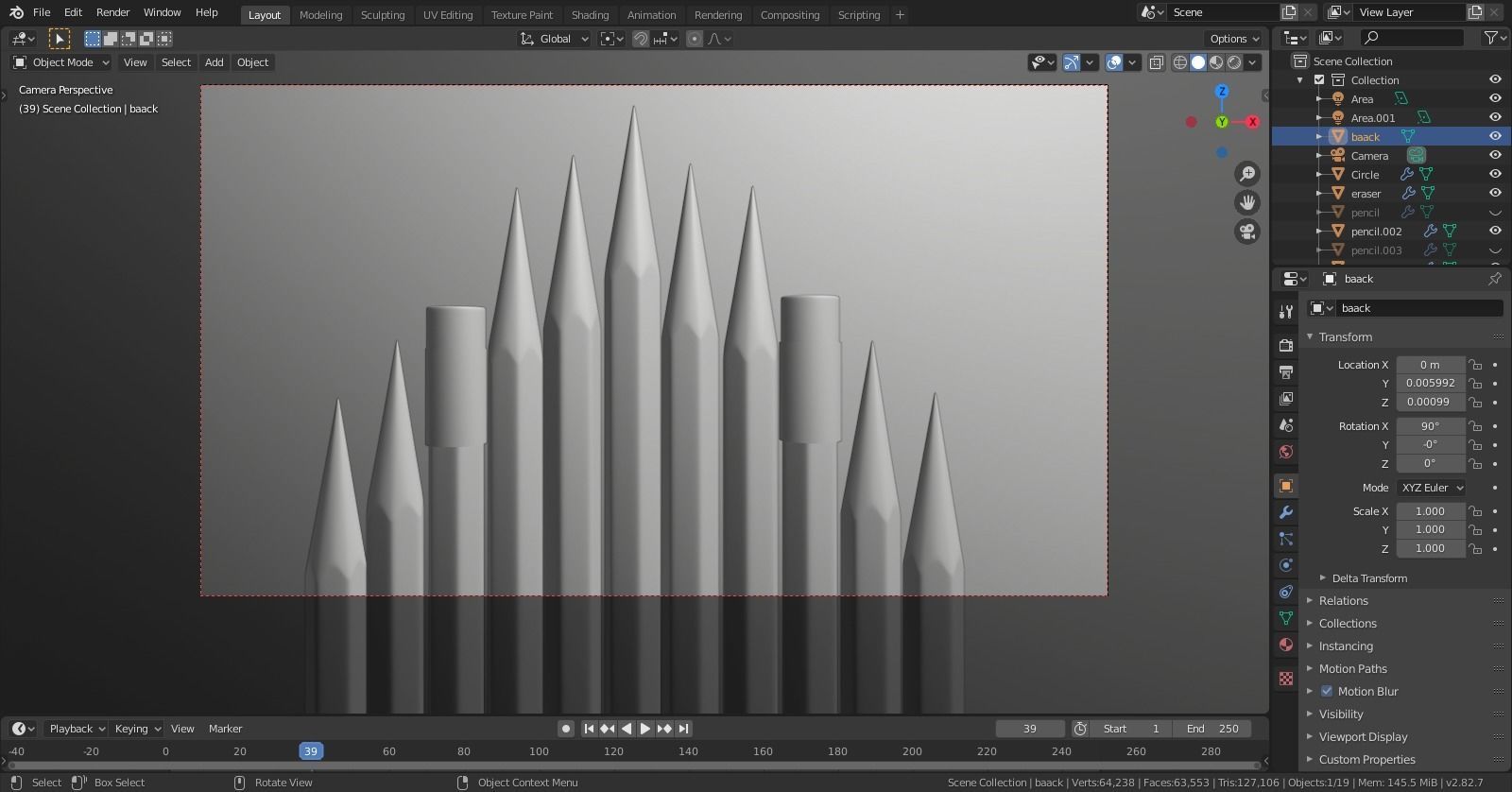Viewport: 1512px width, 792px height.
Task: Hide pencil.002 object in outliner
Action: click(1495, 231)
